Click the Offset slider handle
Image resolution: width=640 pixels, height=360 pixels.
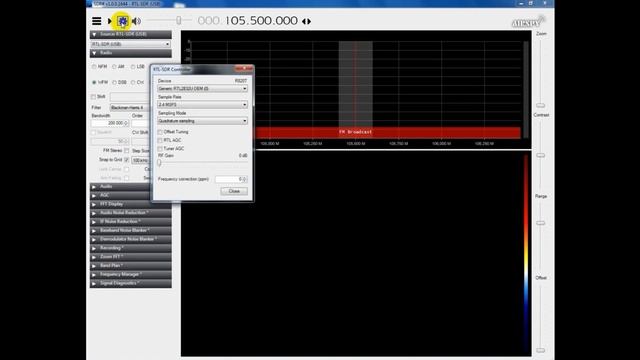[540, 350]
